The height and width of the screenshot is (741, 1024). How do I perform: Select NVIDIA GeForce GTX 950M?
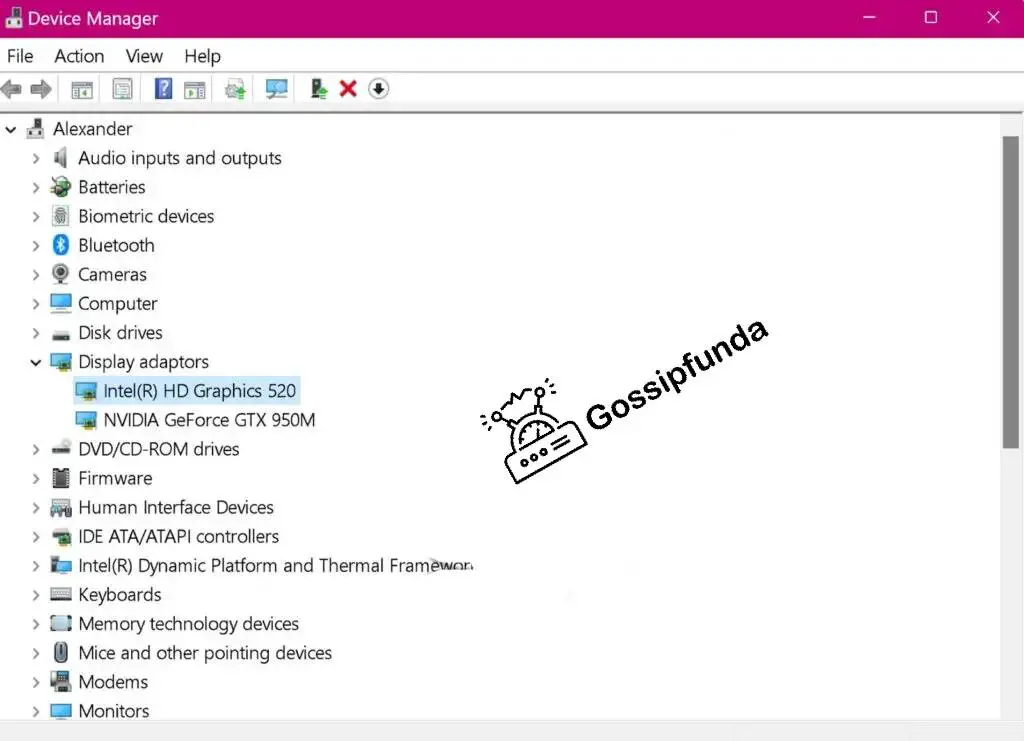[x=209, y=420]
